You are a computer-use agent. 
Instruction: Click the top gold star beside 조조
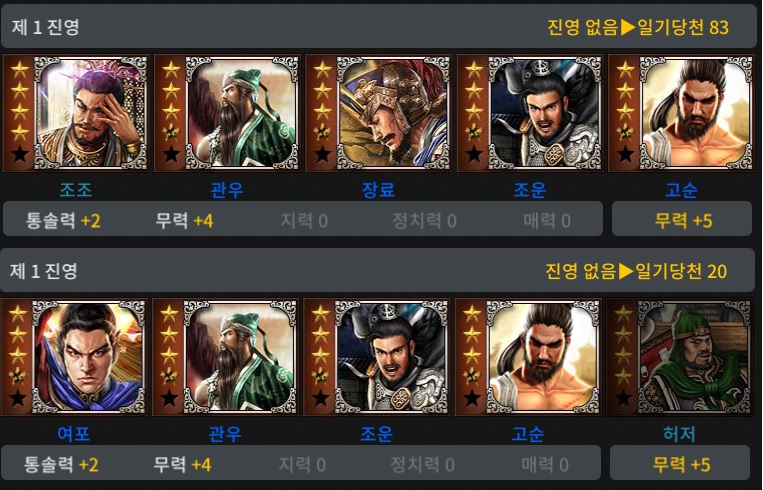click(20, 69)
